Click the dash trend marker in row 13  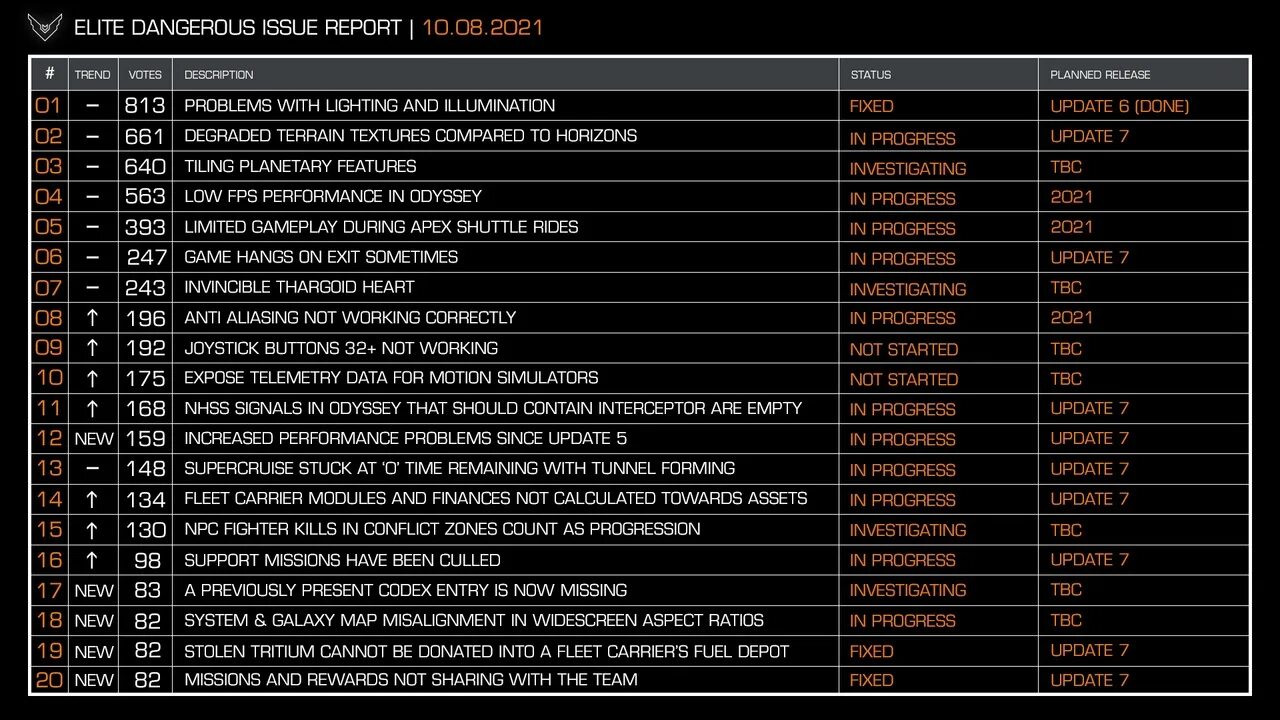pyautogui.click(x=93, y=469)
